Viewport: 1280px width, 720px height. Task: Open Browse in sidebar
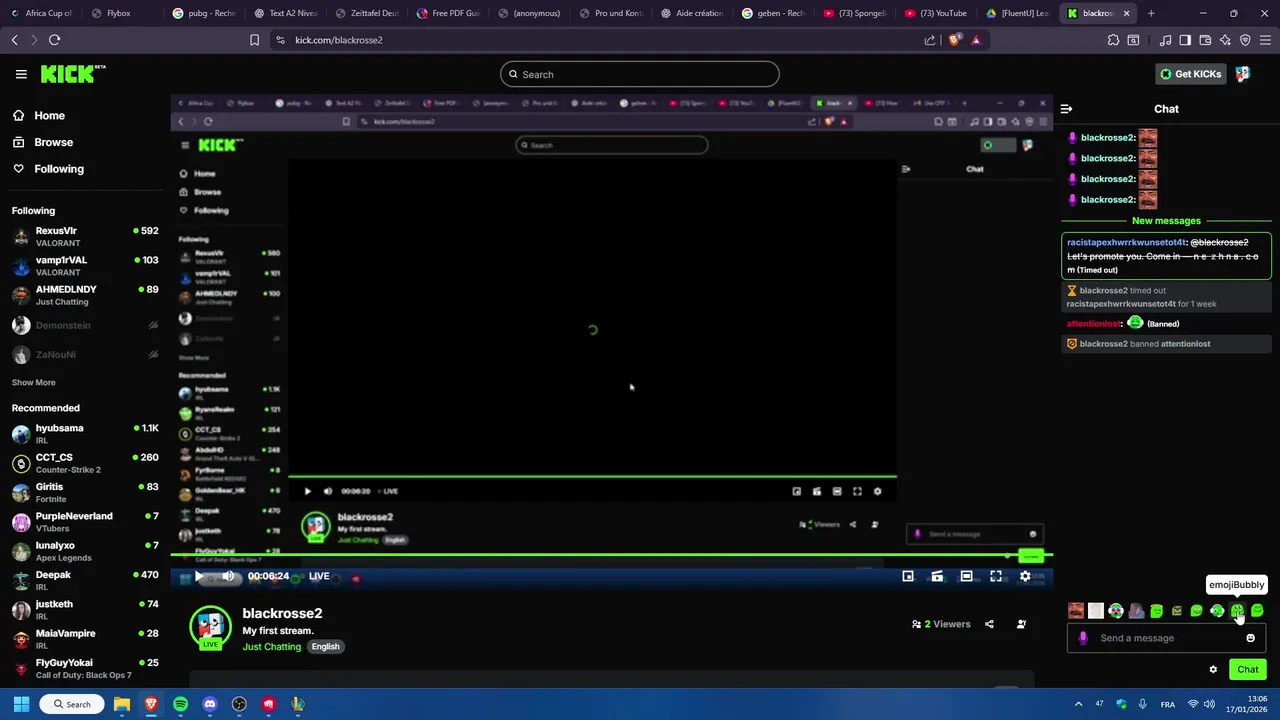click(53, 142)
